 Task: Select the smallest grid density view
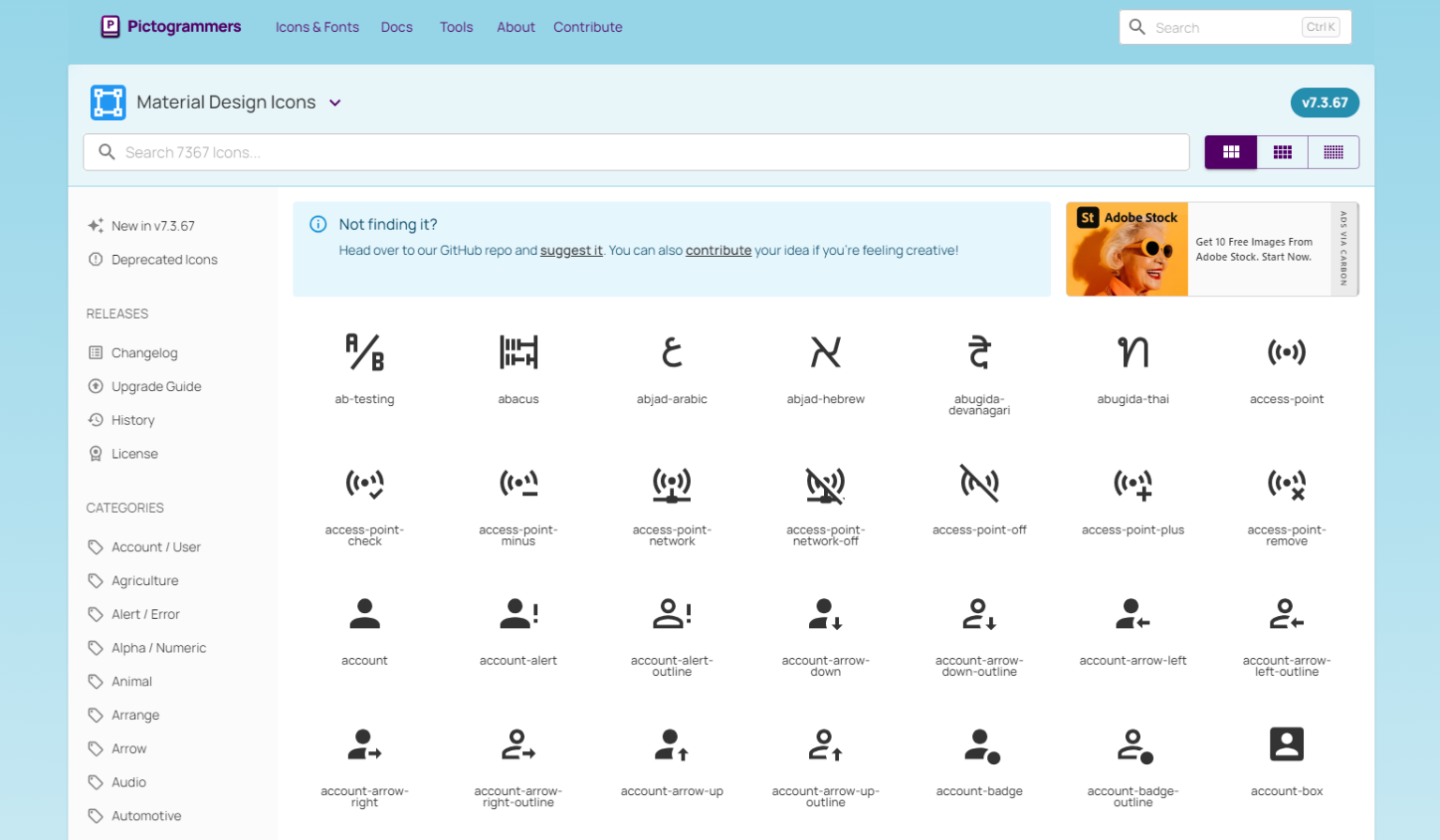pyautogui.click(x=1332, y=151)
